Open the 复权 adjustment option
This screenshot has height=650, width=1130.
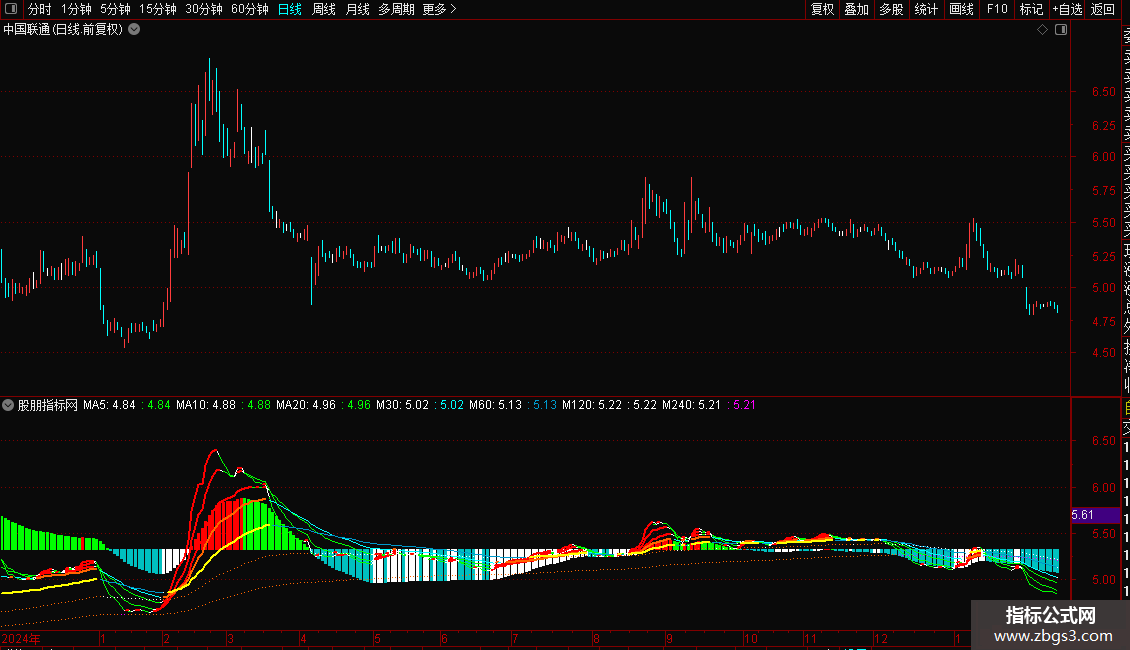point(822,9)
